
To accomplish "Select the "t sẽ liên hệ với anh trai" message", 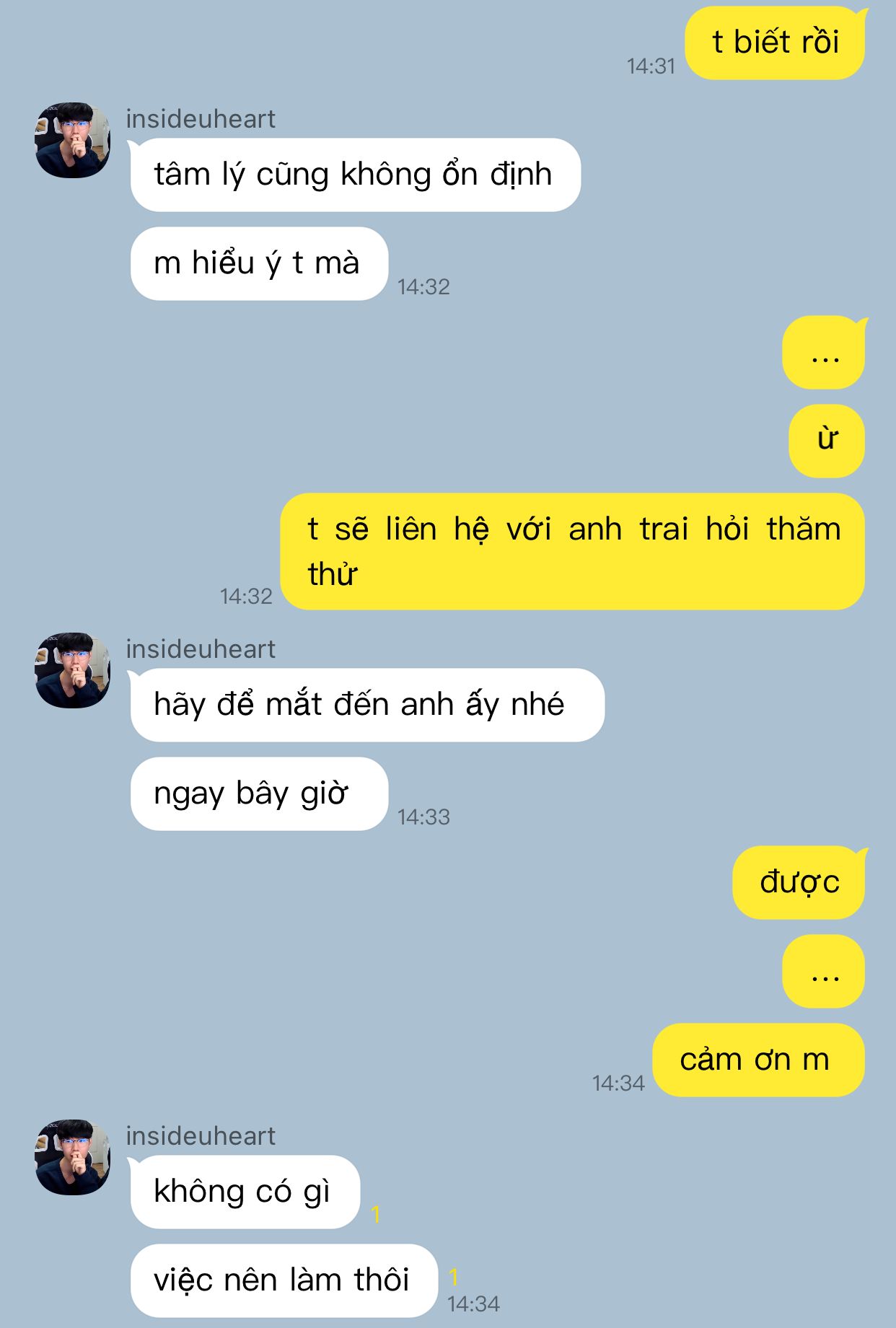I will pos(573,551).
